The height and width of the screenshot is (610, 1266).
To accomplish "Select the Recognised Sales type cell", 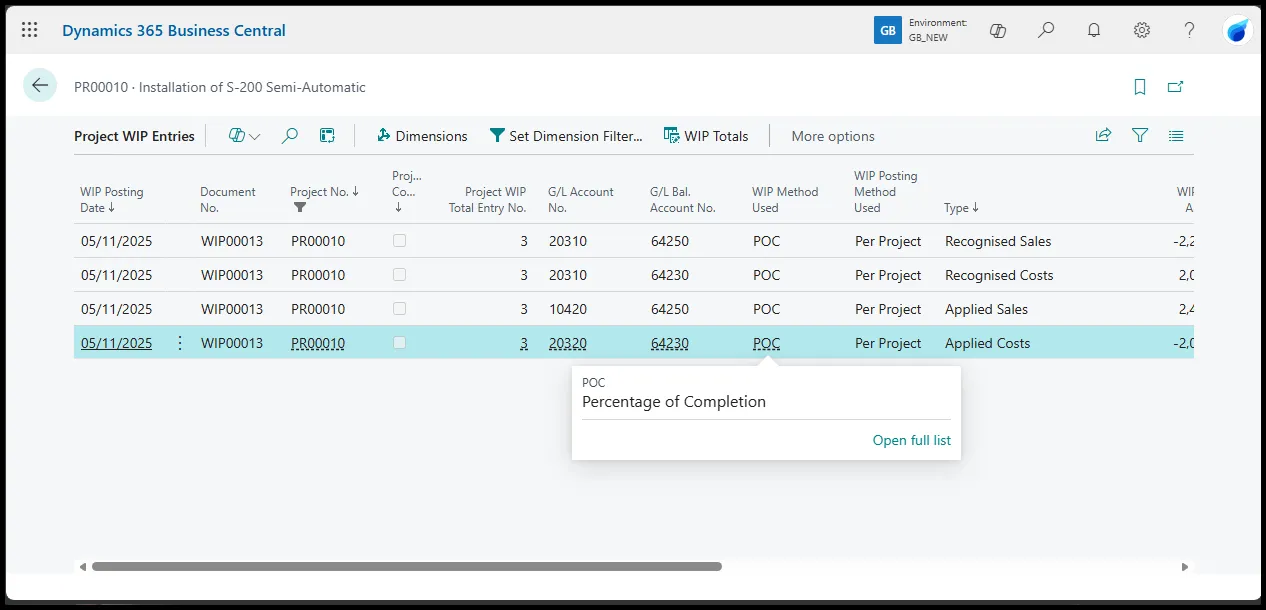I will click(x=998, y=241).
